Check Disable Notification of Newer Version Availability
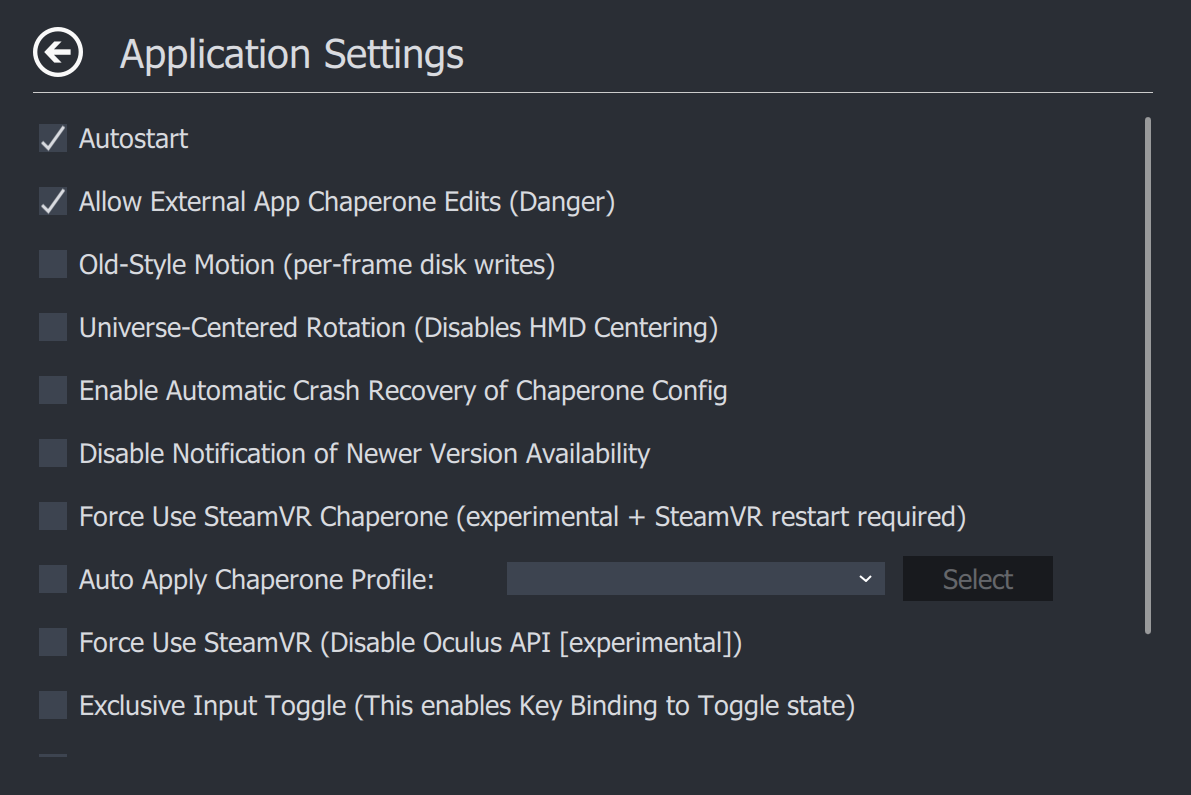 click(x=53, y=454)
